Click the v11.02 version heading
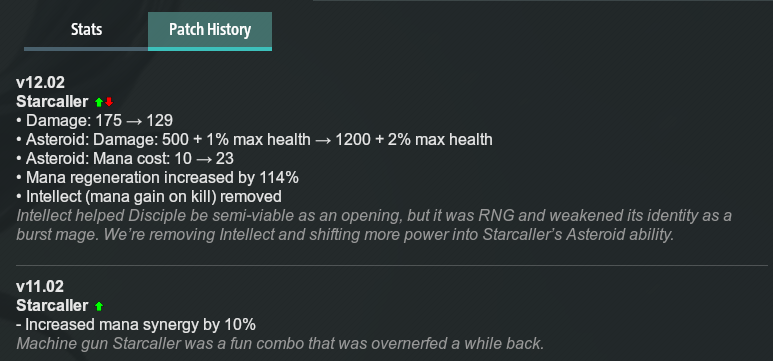This screenshot has width=773, height=361. click(x=40, y=287)
